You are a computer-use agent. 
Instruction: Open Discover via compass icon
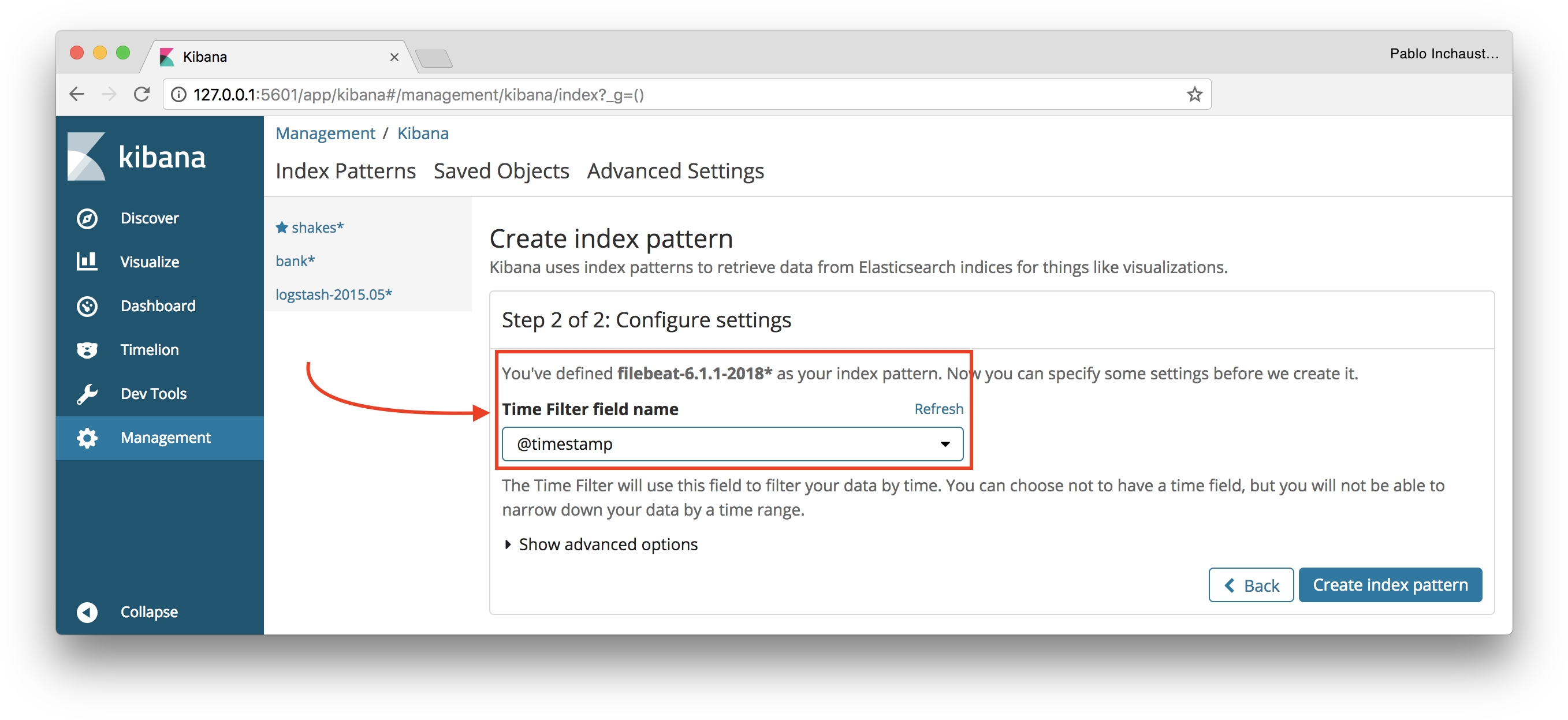pyautogui.click(x=87, y=218)
